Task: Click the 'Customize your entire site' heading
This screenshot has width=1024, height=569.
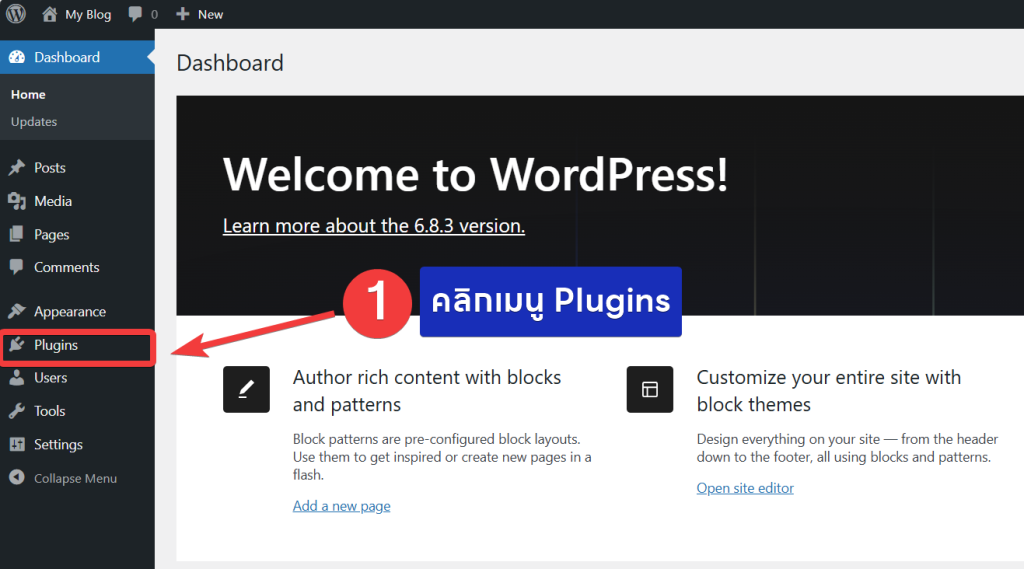Action: [829, 391]
